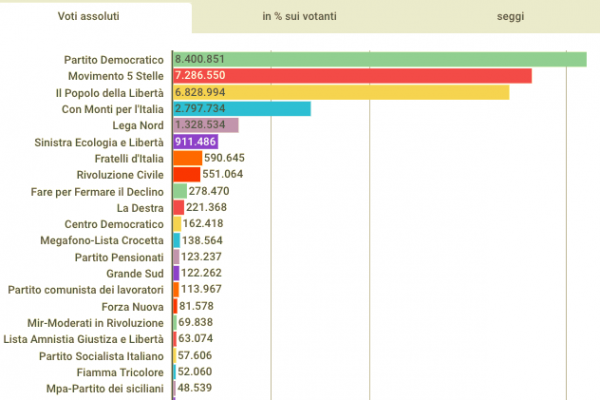Click the orange Fratelli d'Italia bar
Image resolution: width=600 pixels, height=400 pixels.
(x=187, y=158)
